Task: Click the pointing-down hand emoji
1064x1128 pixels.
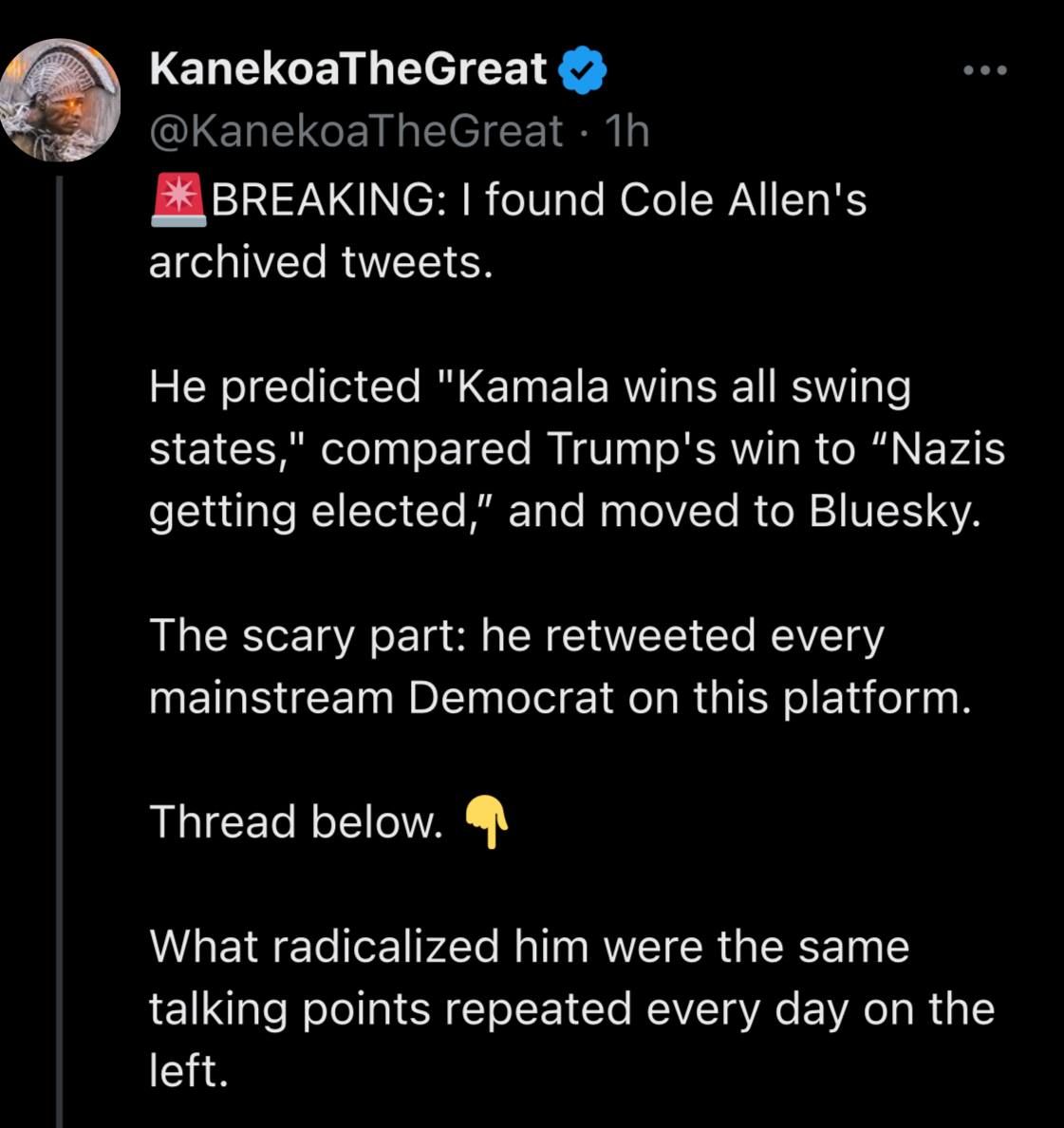Action: (x=488, y=821)
